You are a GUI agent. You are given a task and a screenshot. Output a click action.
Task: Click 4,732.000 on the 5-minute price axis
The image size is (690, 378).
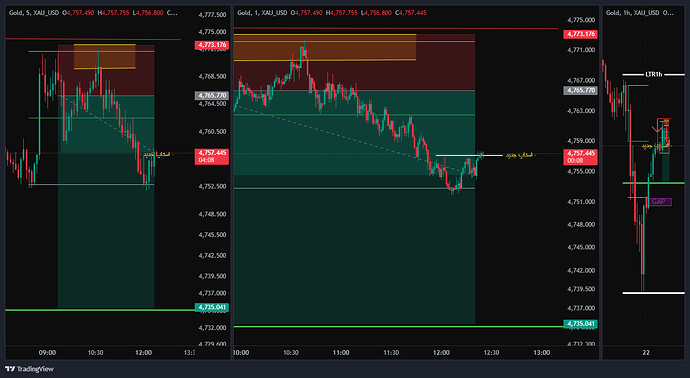[213, 328]
